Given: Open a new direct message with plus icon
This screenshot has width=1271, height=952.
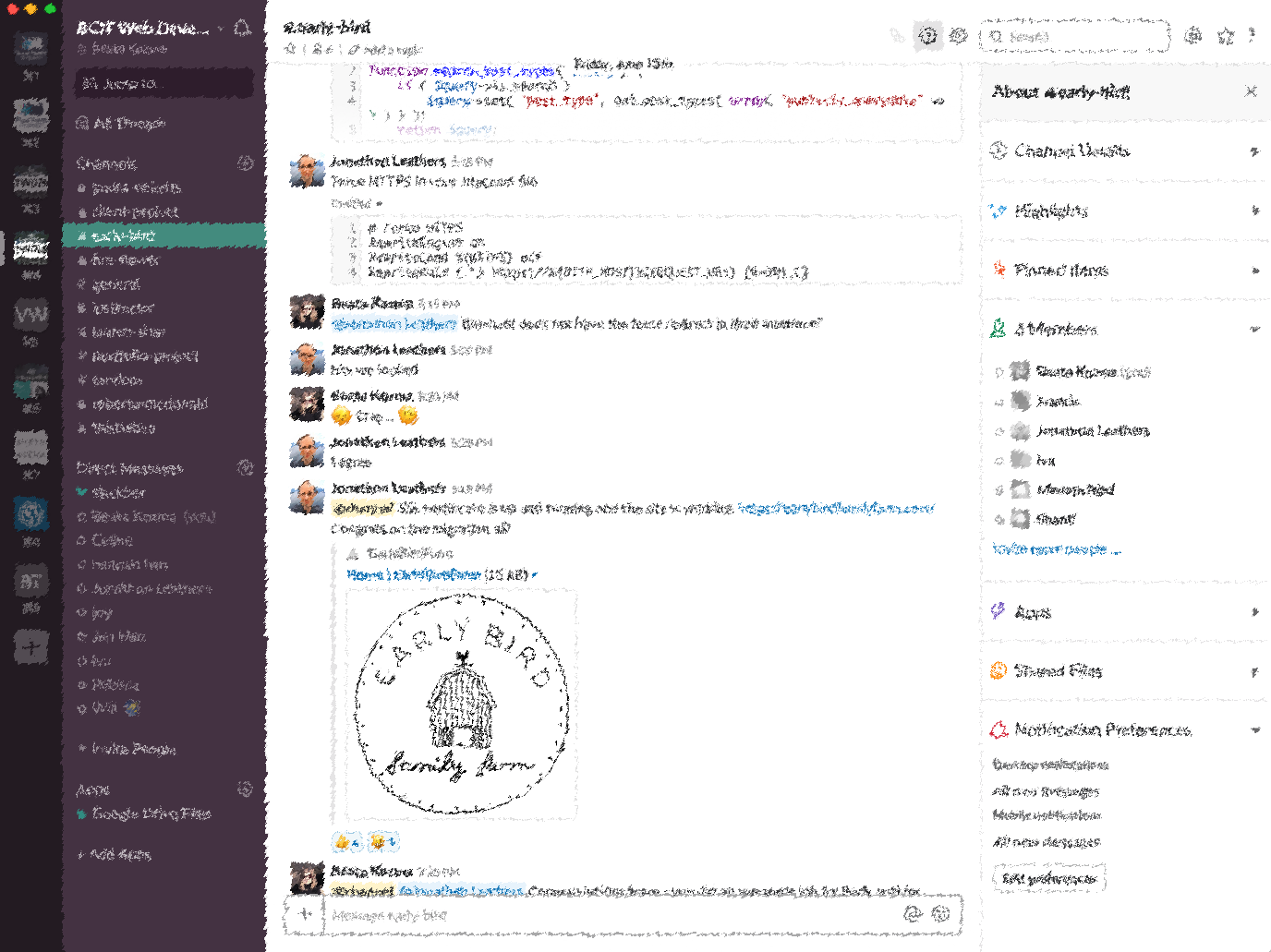Looking at the screenshot, I should tap(245, 468).
